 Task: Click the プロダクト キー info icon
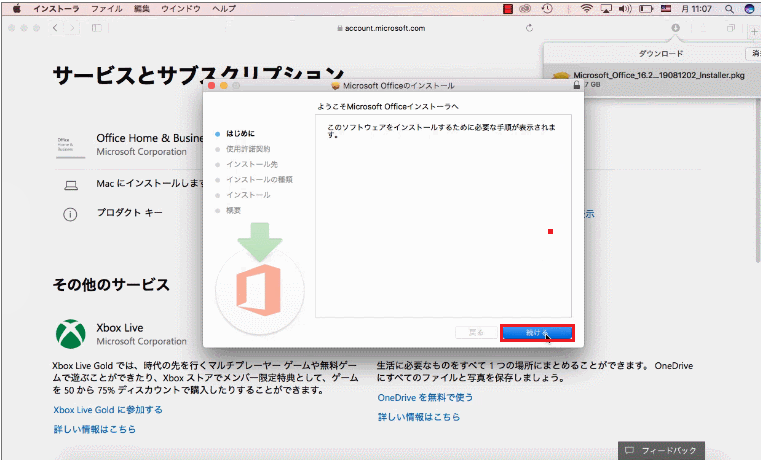(70, 214)
